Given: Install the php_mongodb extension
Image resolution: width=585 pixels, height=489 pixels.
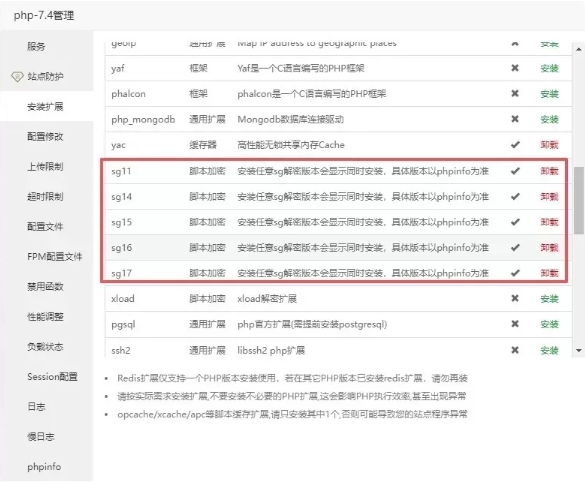Looking at the screenshot, I should point(550,119).
